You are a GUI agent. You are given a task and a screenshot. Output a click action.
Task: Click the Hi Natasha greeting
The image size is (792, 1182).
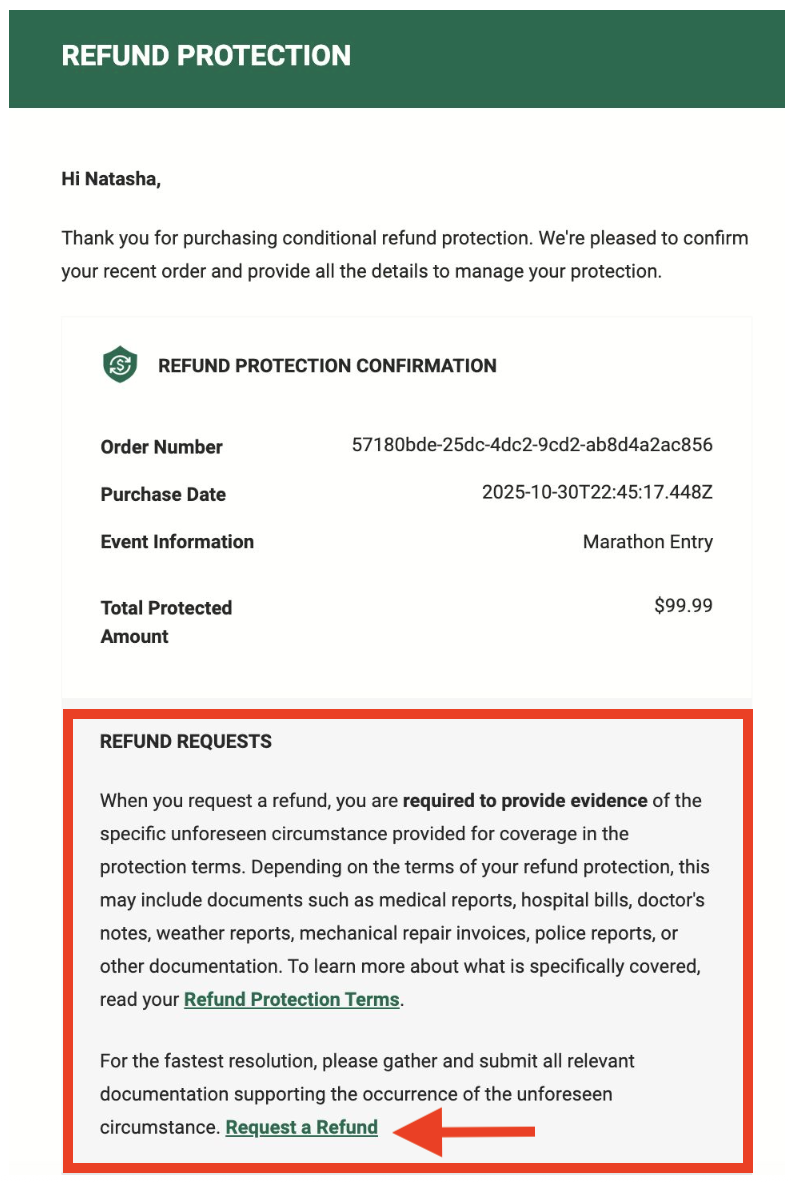111,179
